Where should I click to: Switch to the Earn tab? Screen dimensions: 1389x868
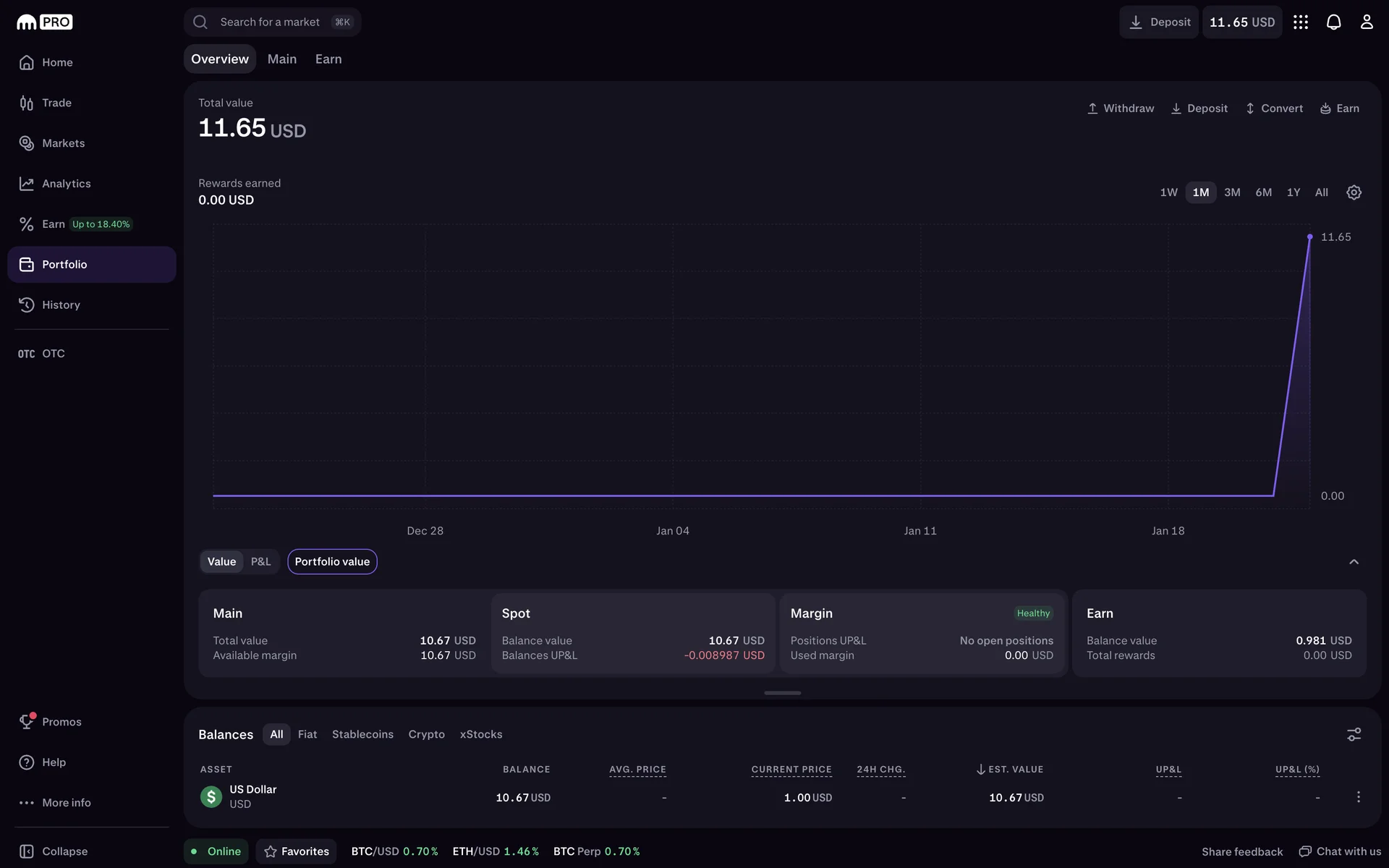(x=328, y=59)
